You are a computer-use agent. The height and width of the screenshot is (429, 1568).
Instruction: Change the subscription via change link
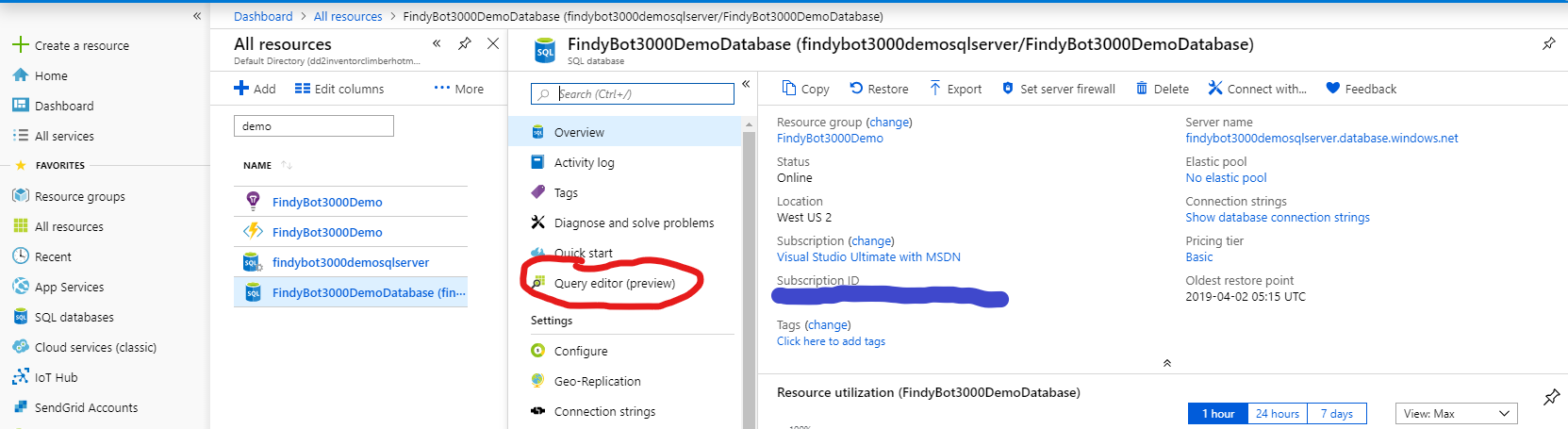[x=871, y=240]
